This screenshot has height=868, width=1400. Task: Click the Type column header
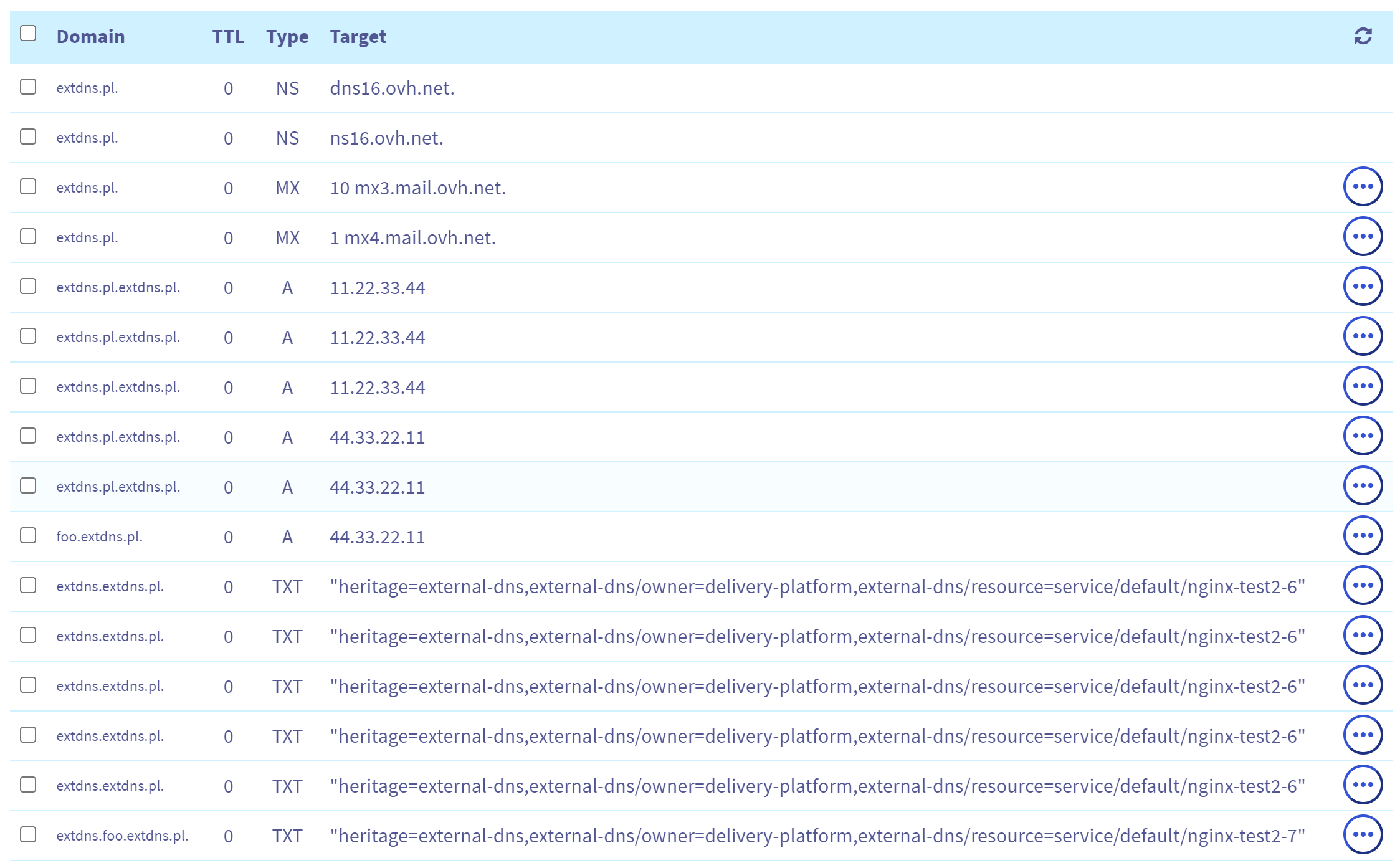point(287,37)
